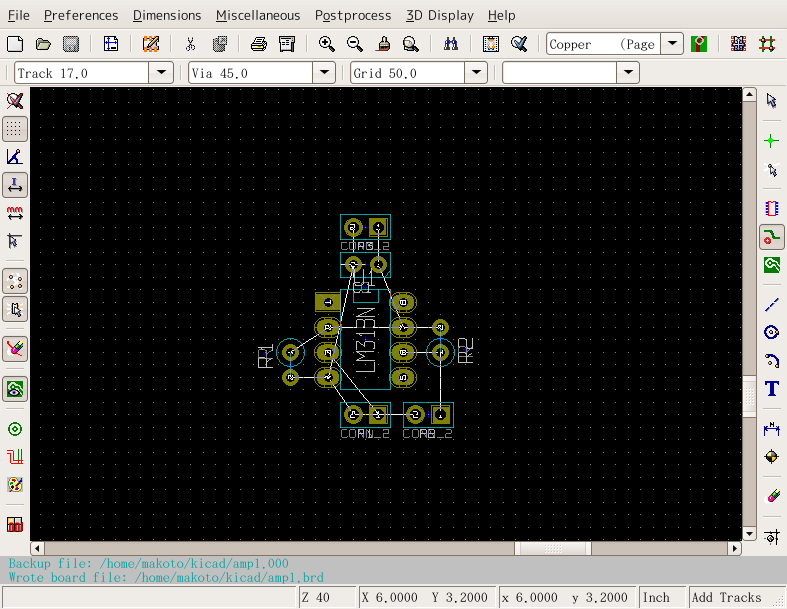Toggle the grid display button
This screenshot has height=609, width=787.
15,129
